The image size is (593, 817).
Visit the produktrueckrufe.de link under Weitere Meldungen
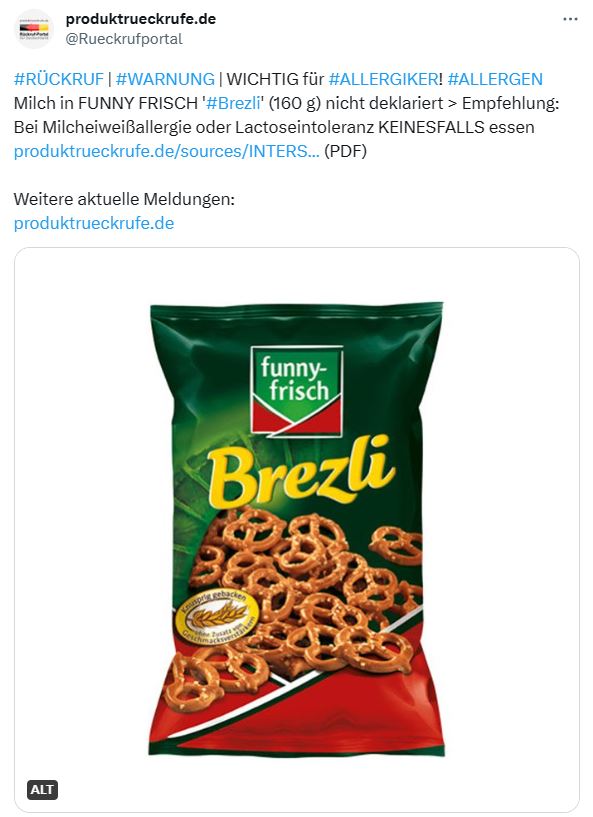94,223
